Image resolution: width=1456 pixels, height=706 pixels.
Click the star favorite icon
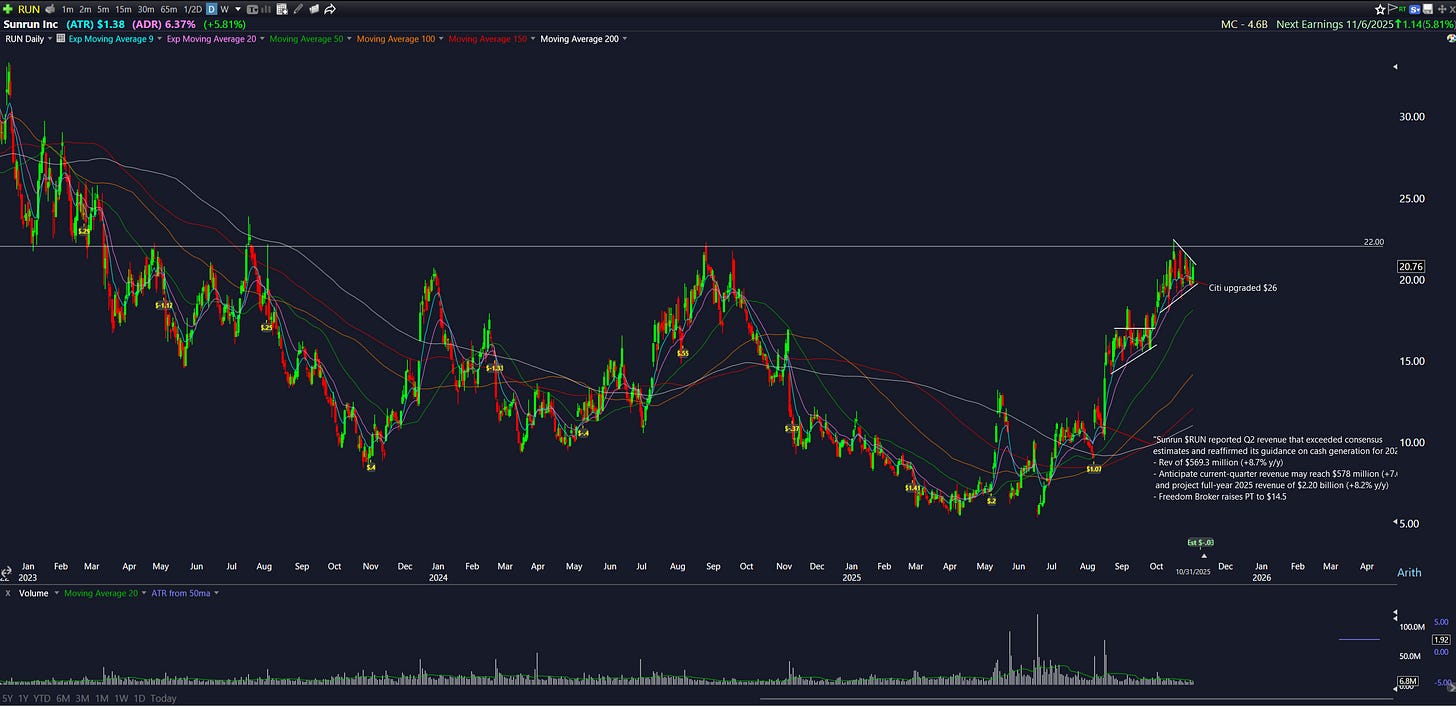[1380, 9]
